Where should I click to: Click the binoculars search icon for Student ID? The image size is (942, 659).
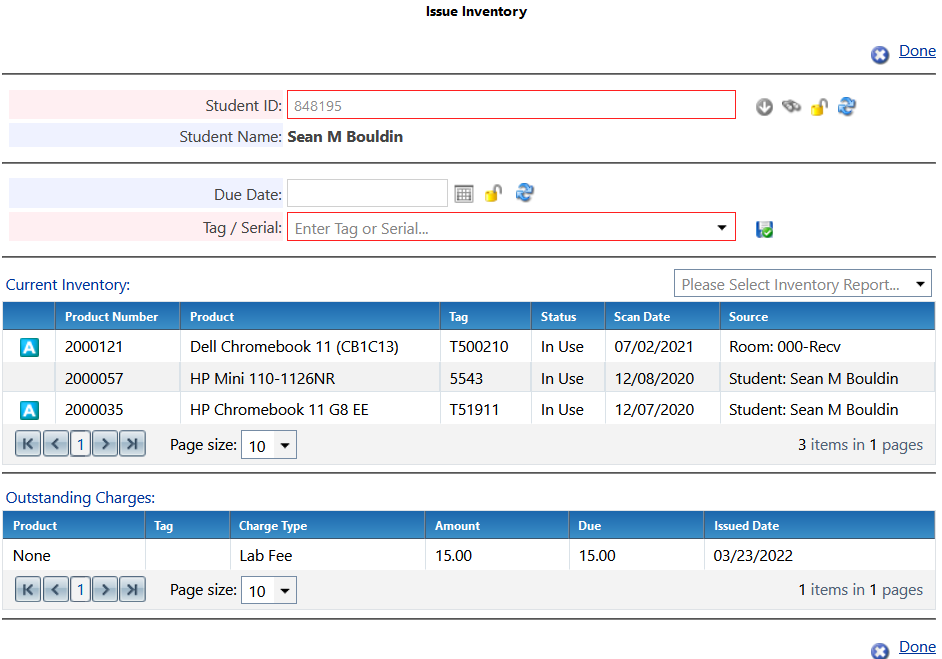coord(791,106)
